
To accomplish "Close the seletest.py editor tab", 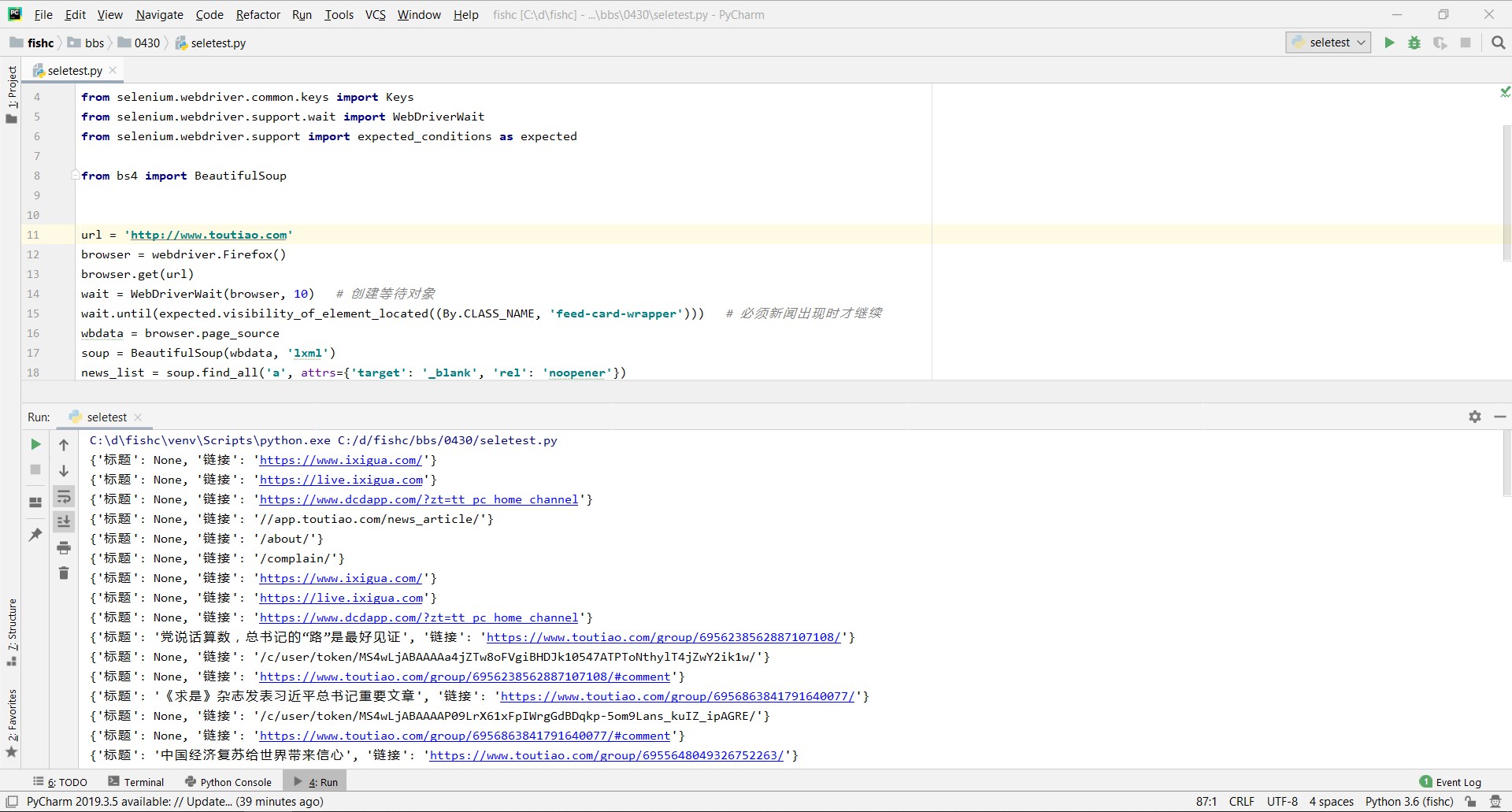I will tap(113, 70).
